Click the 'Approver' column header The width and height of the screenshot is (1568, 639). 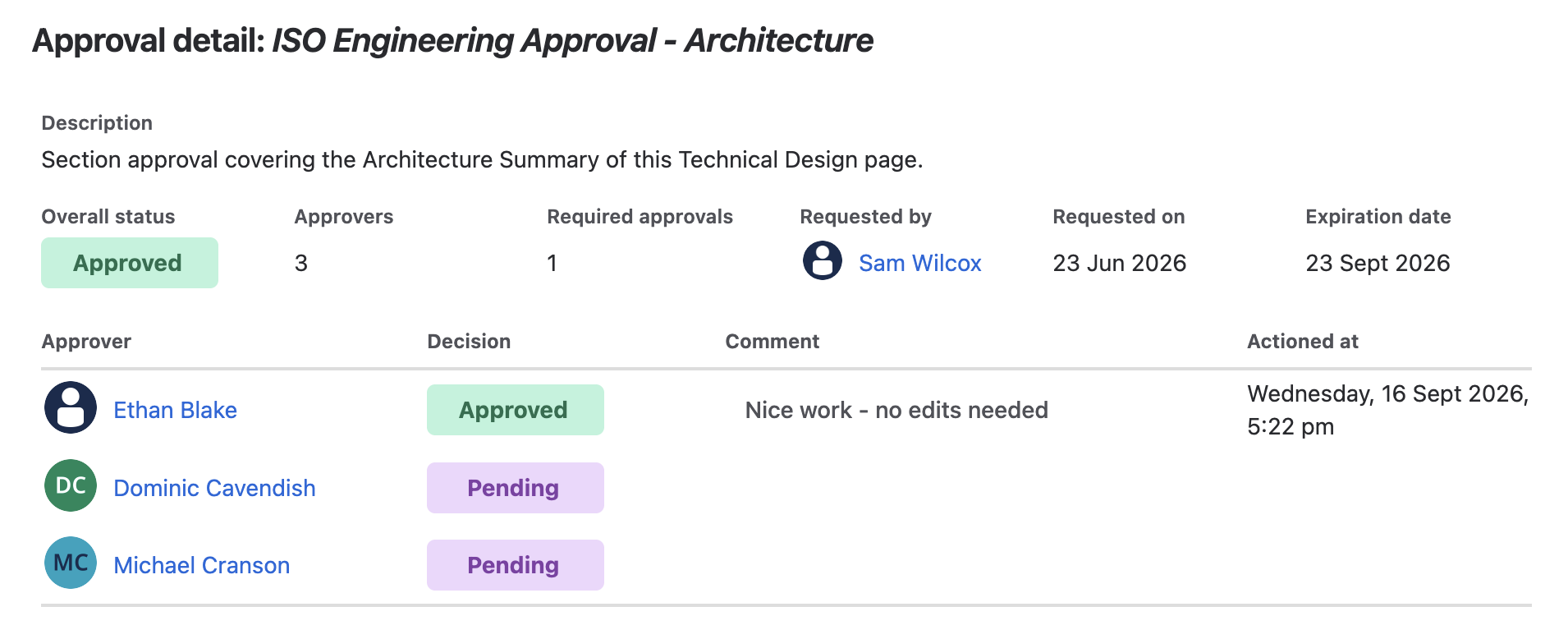click(86, 342)
